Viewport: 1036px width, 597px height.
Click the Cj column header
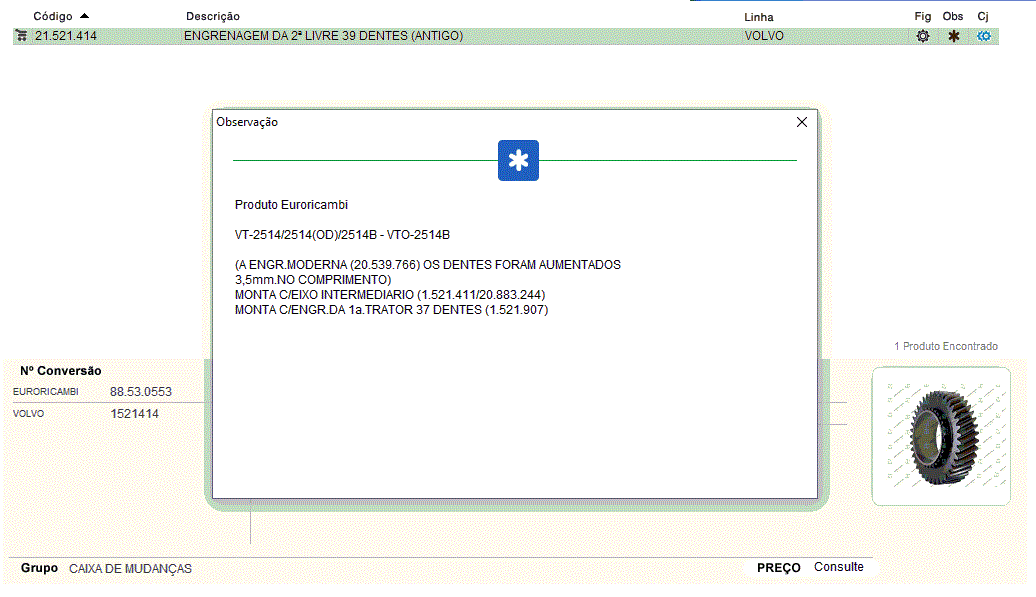[983, 17]
